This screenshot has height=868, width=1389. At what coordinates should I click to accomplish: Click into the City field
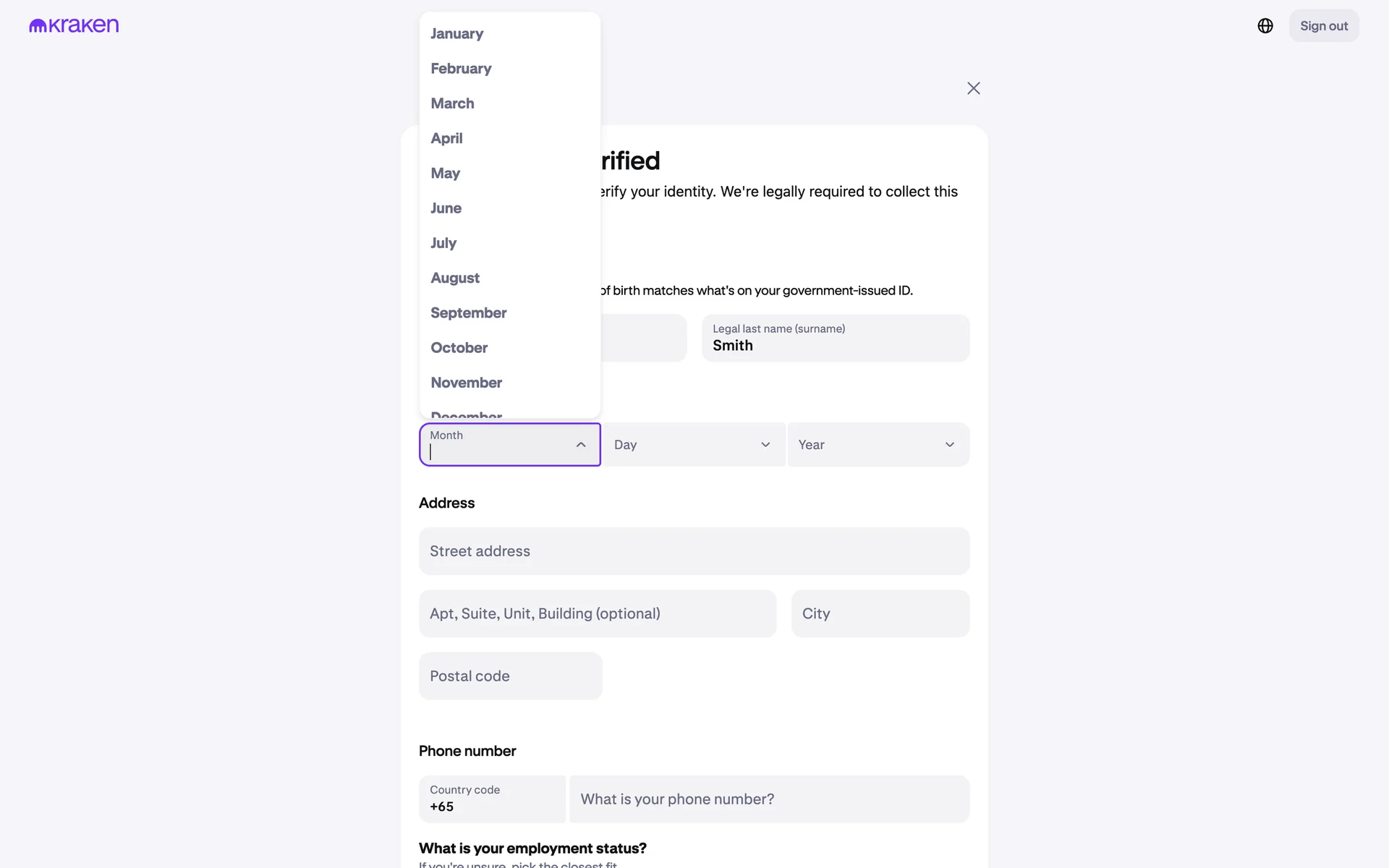pos(880,613)
